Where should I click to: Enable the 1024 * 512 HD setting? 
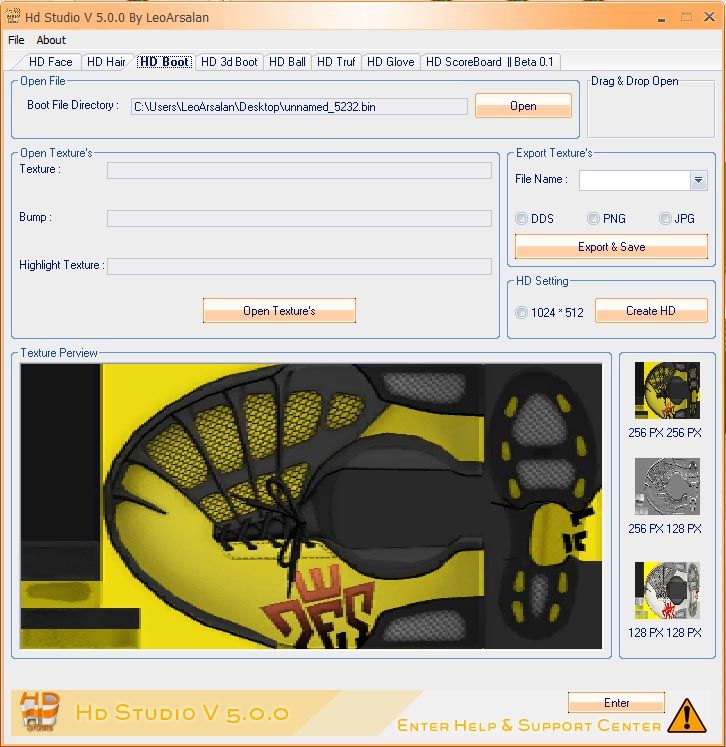[522, 313]
